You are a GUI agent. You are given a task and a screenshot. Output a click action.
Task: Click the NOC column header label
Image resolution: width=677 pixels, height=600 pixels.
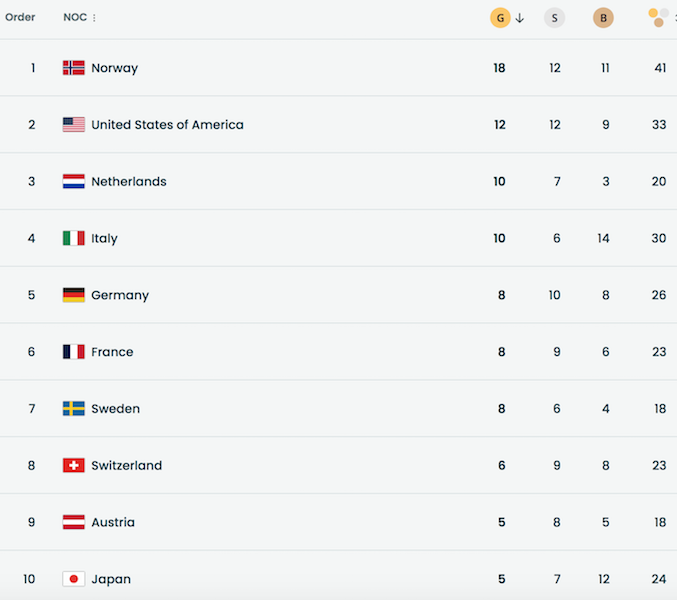(74, 17)
